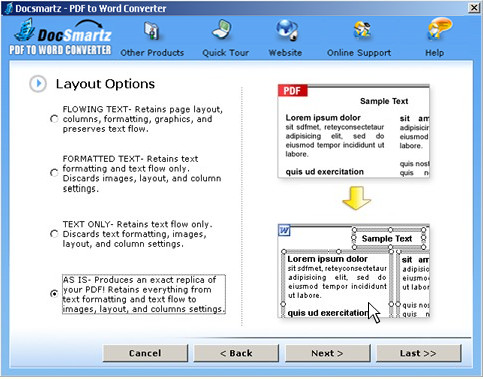Click the blue arrow beside Layout Options
The height and width of the screenshot is (379, 483).
tap(38, 84)
